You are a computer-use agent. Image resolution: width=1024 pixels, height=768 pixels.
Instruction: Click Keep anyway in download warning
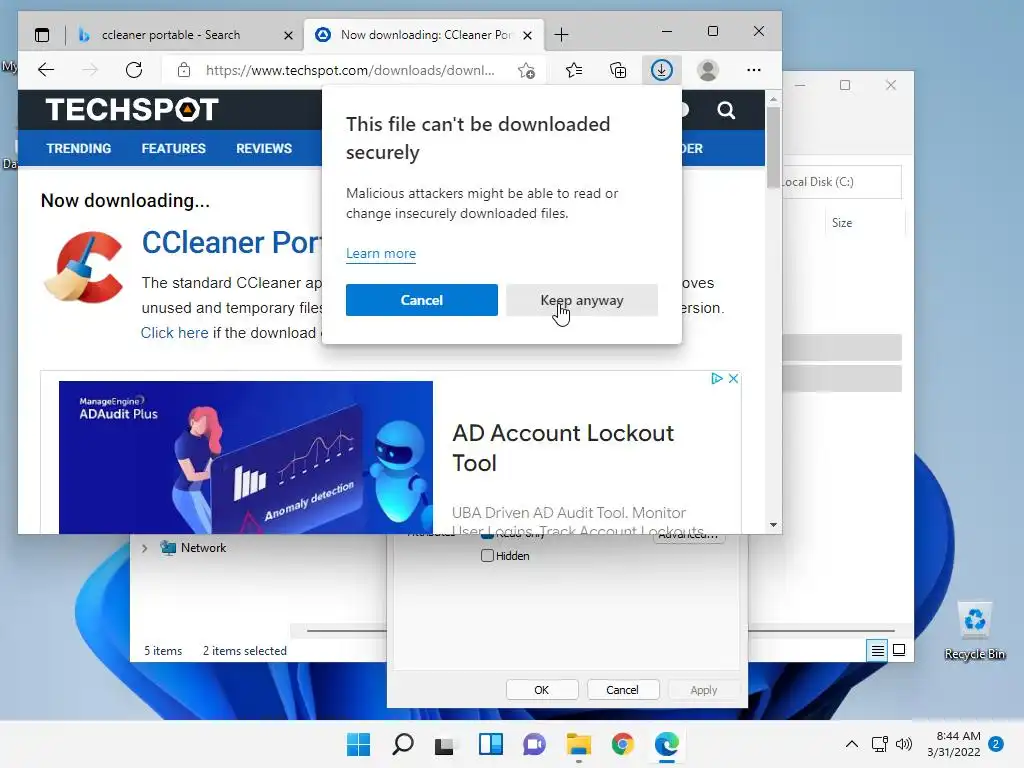click(582, 300)
